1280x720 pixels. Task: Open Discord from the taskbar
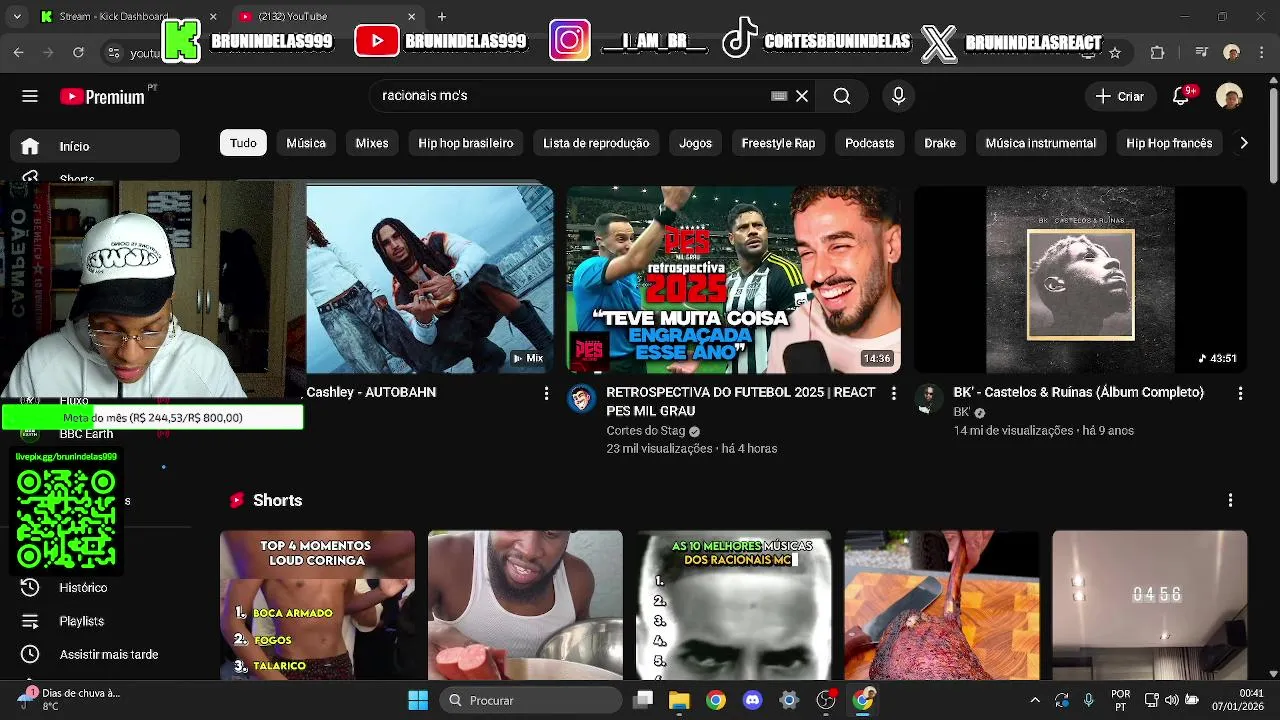click(752, 700)
